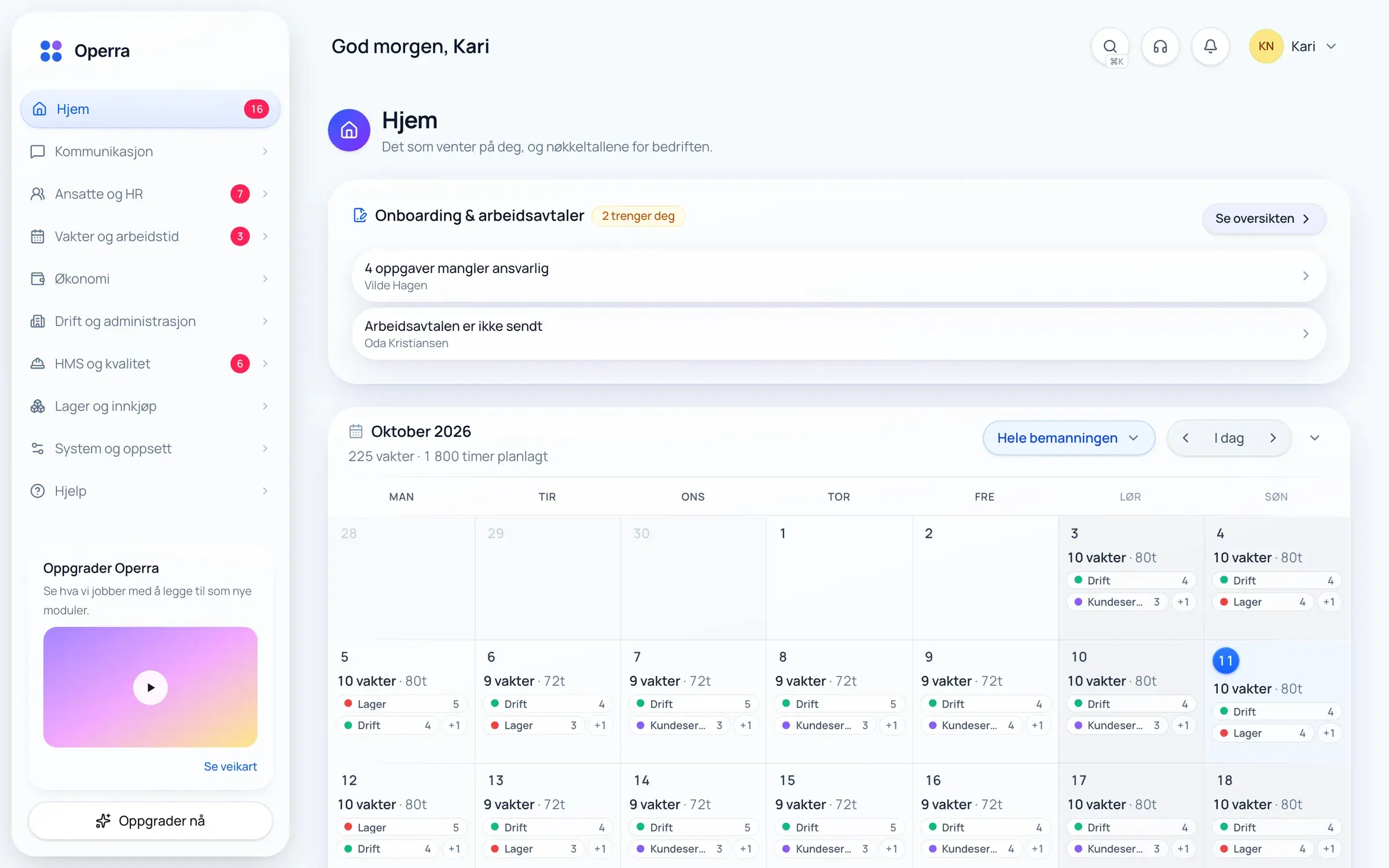Click the red 7 badge on Ansatte og HR

[x=240, y=194]
